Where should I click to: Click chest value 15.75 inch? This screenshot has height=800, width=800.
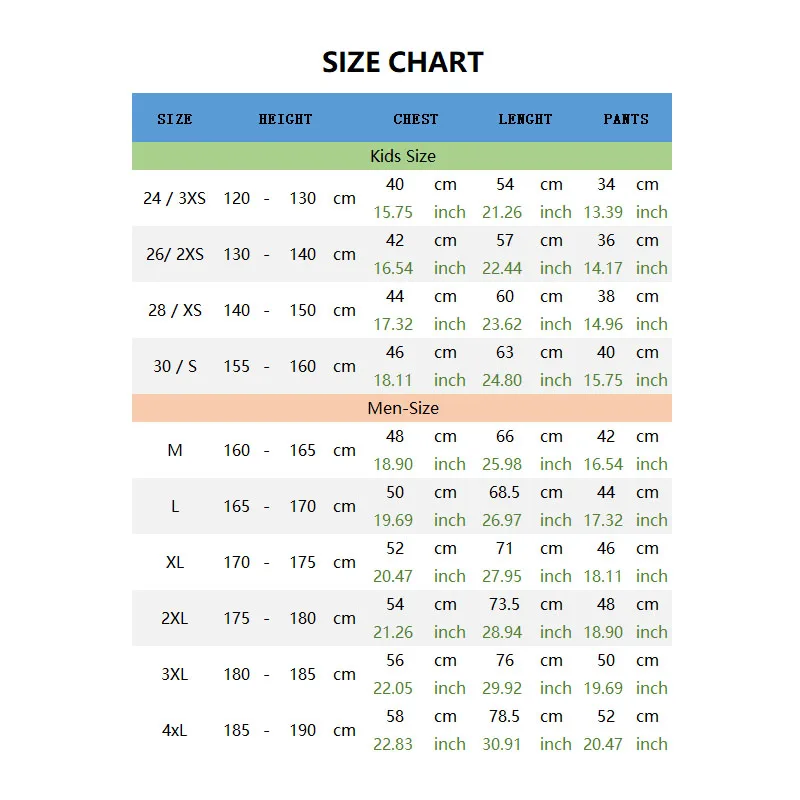[393, 212]
